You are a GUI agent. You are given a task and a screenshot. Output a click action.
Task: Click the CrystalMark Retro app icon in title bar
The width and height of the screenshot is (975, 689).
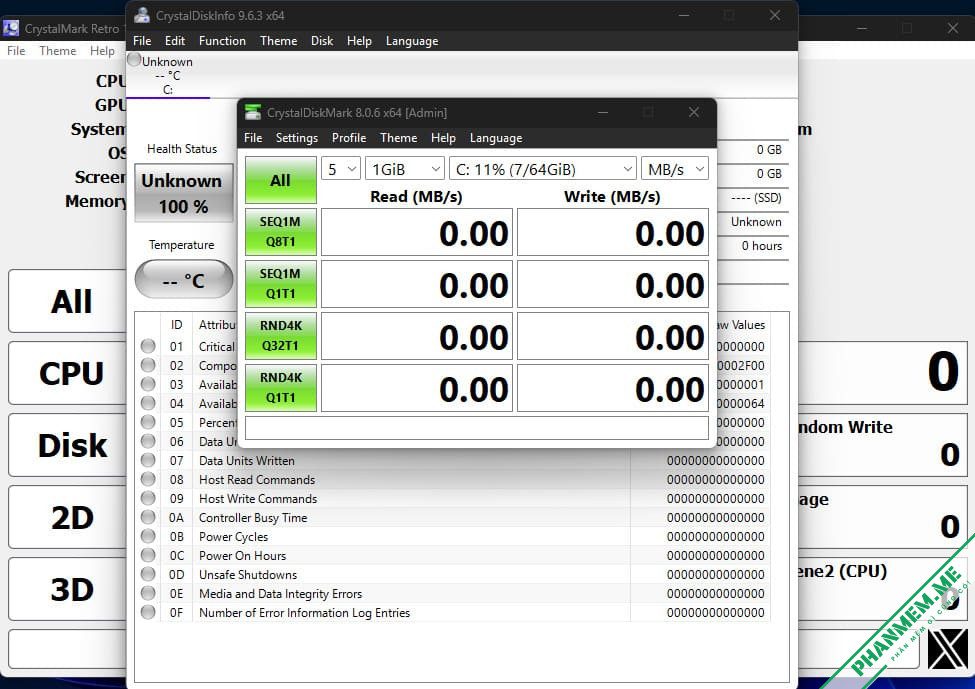tap(11, 28)
